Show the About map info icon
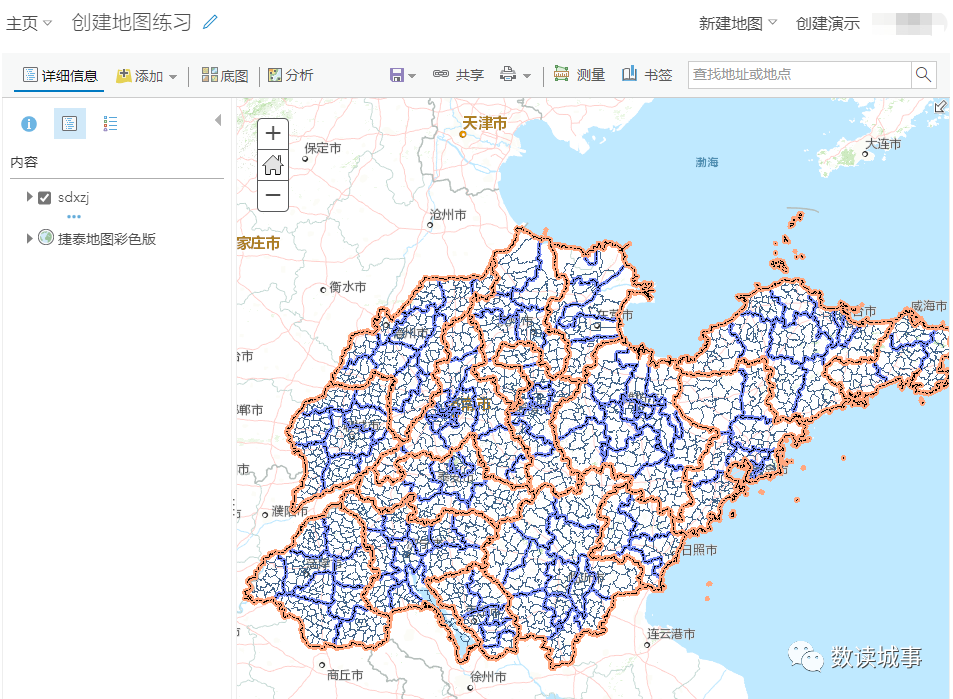Viewport: 953px width, 699px height. point(29,124)
